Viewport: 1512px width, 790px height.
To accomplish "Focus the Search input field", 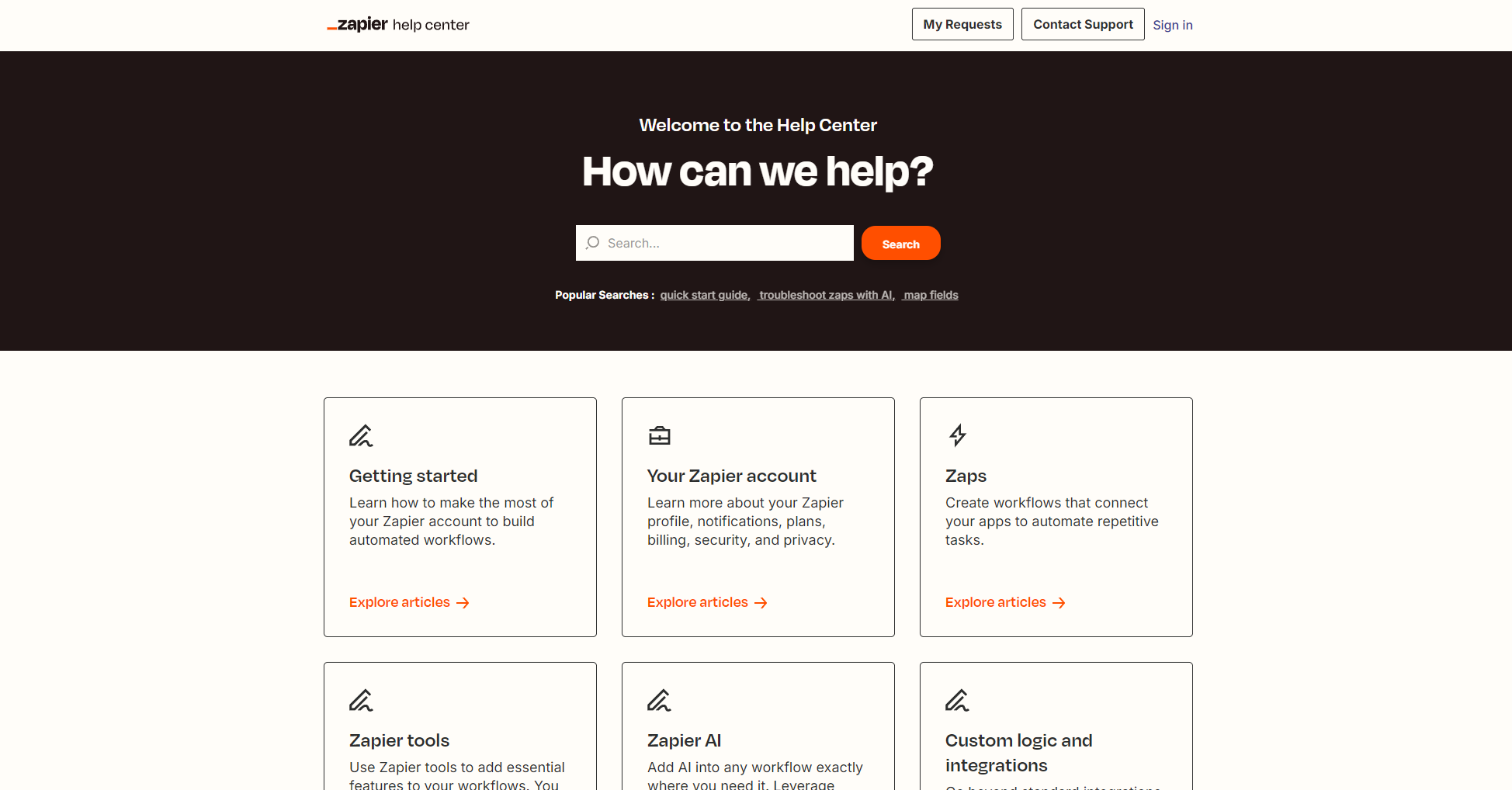I will tap(715, 243).
